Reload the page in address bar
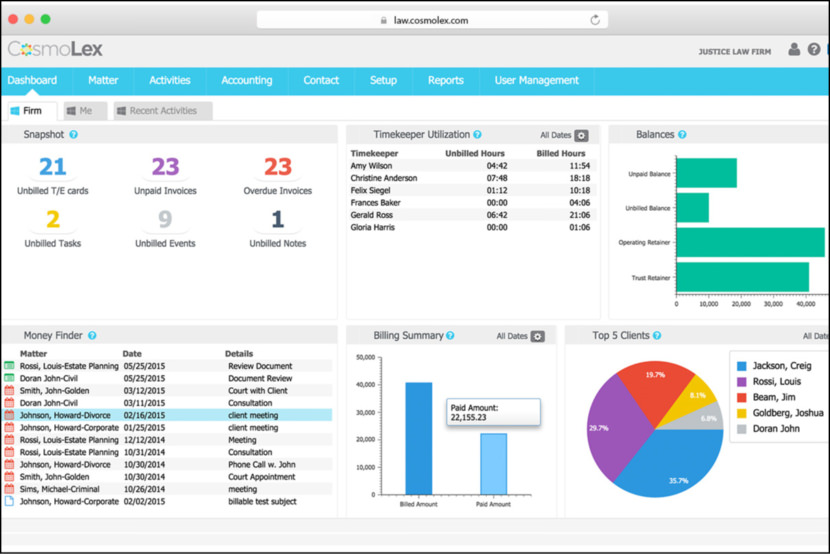The height and width of the screenshot is (554, 830). pos(595,20)
